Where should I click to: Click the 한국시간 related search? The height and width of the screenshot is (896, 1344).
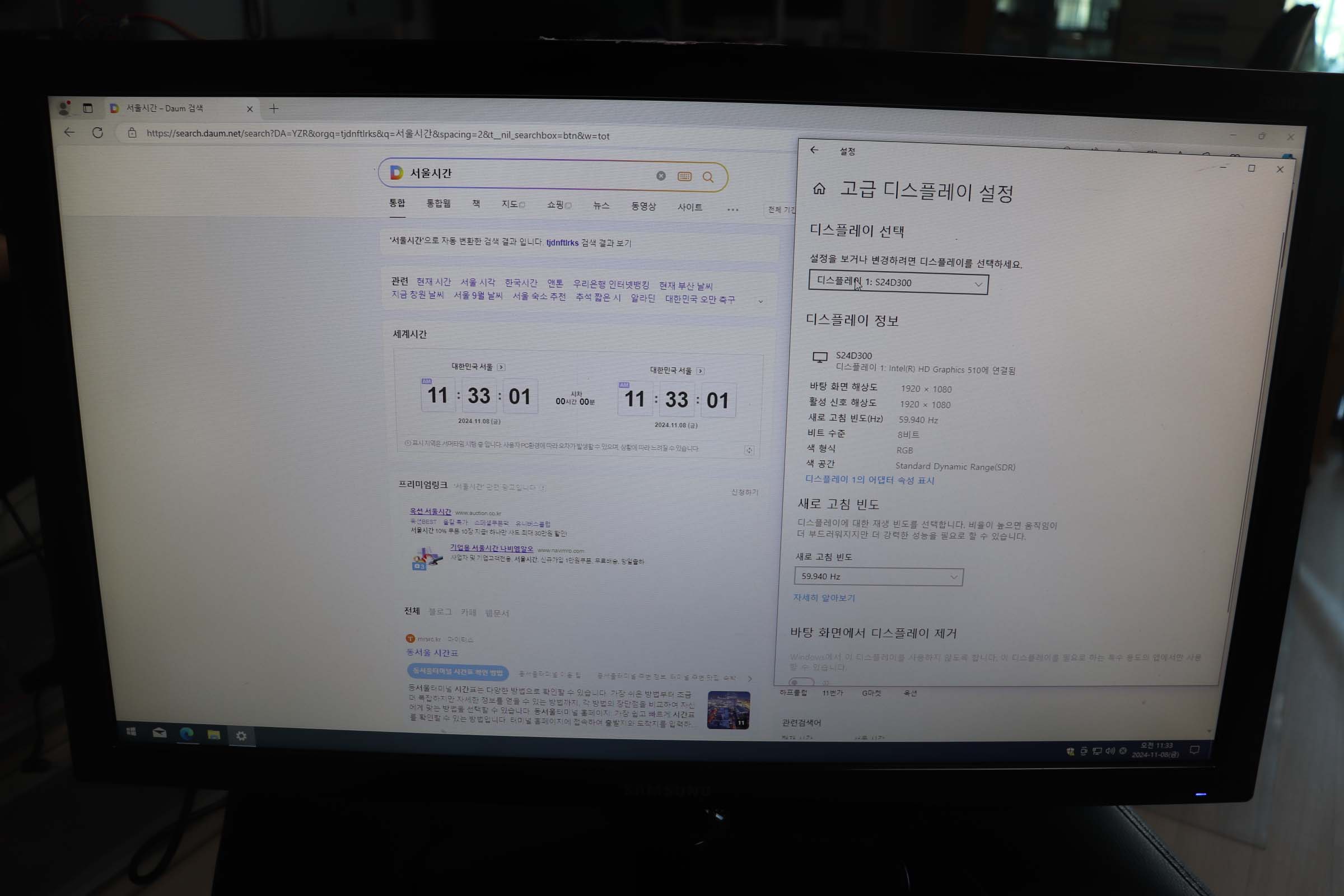(x=521, y=283)
